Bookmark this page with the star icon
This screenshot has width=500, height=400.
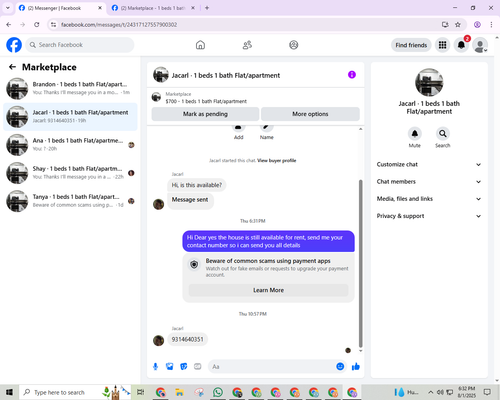coord(458,25)
